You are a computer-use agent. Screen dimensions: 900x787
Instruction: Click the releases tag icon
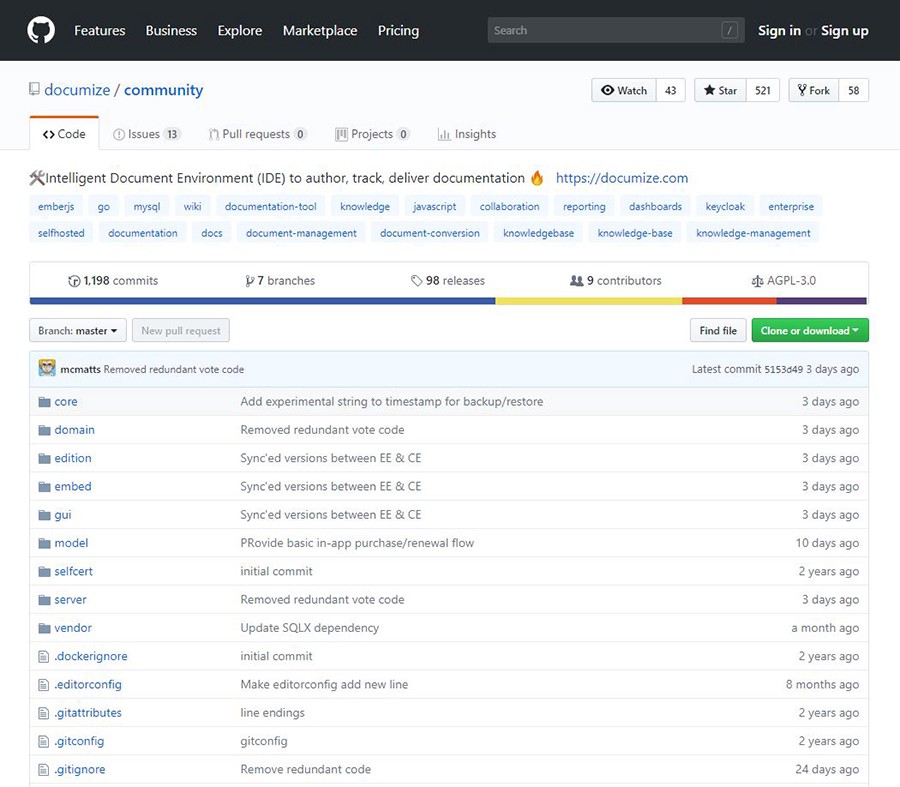(x=416, y=281)
